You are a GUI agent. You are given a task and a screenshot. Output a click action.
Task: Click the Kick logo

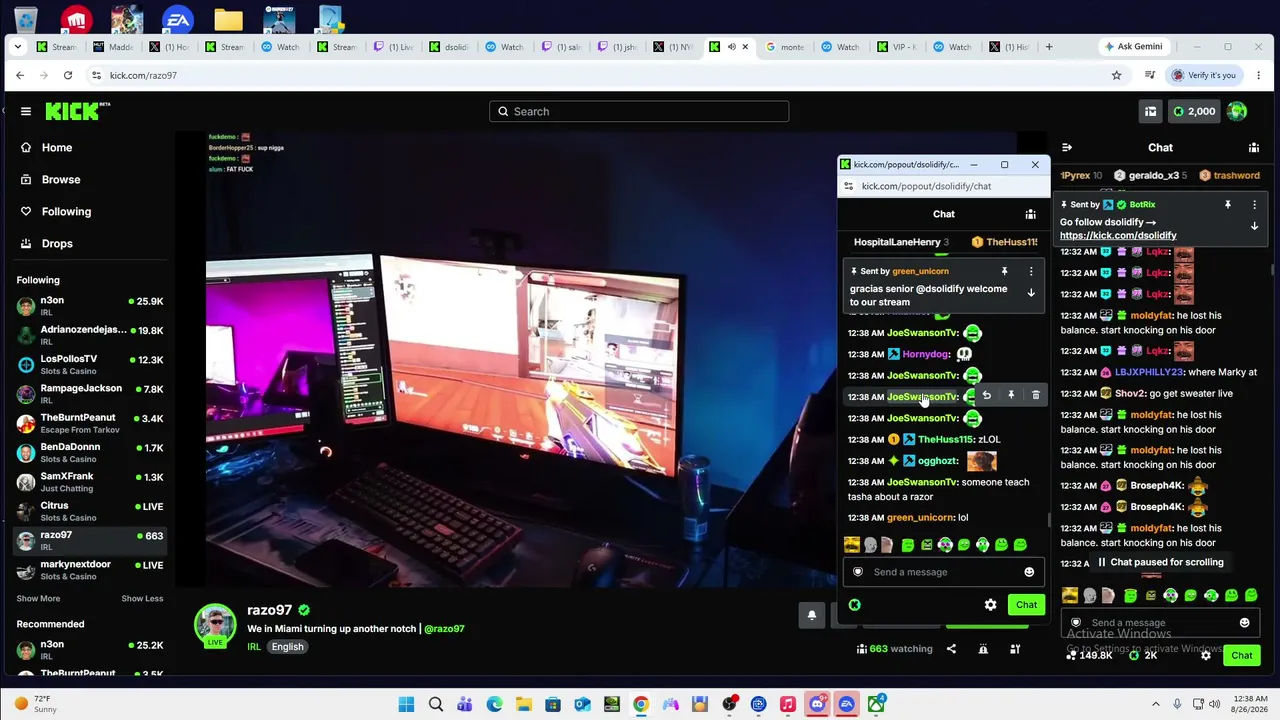(x=77, y=111)
